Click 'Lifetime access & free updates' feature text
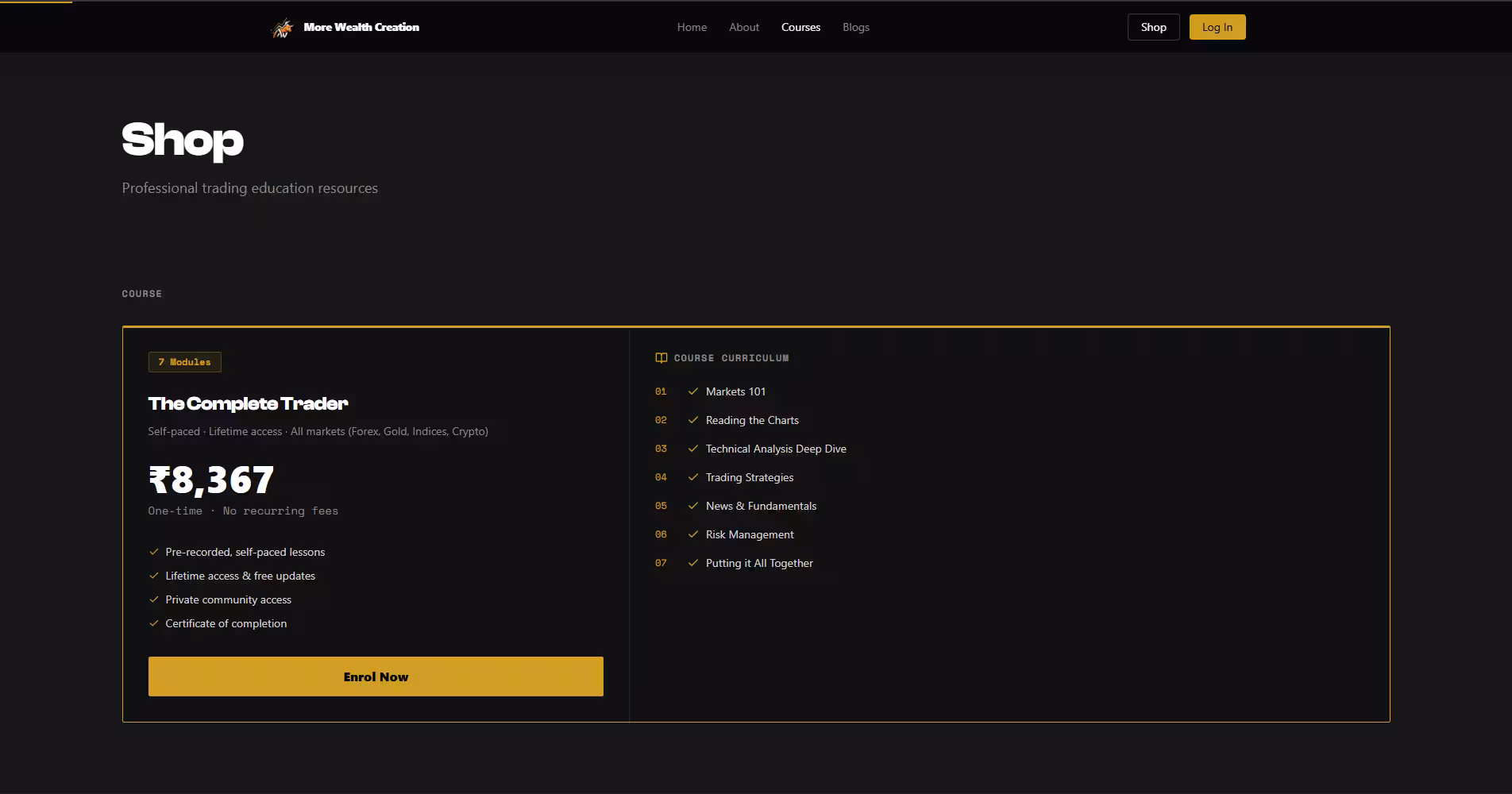 pos(241,576)
